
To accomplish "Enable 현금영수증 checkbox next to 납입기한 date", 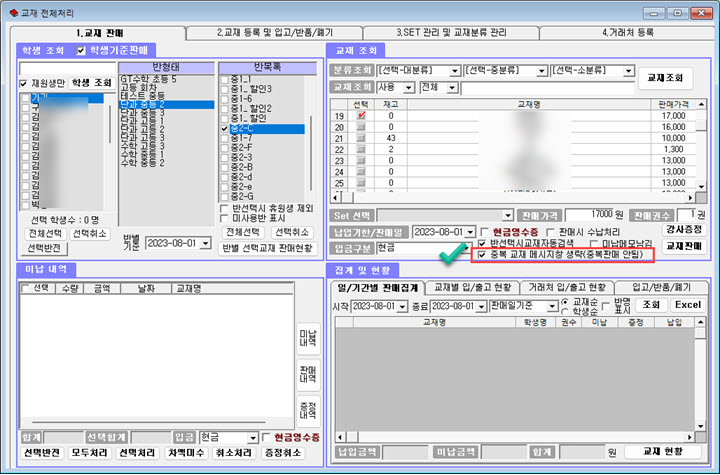I will [484, 231].
